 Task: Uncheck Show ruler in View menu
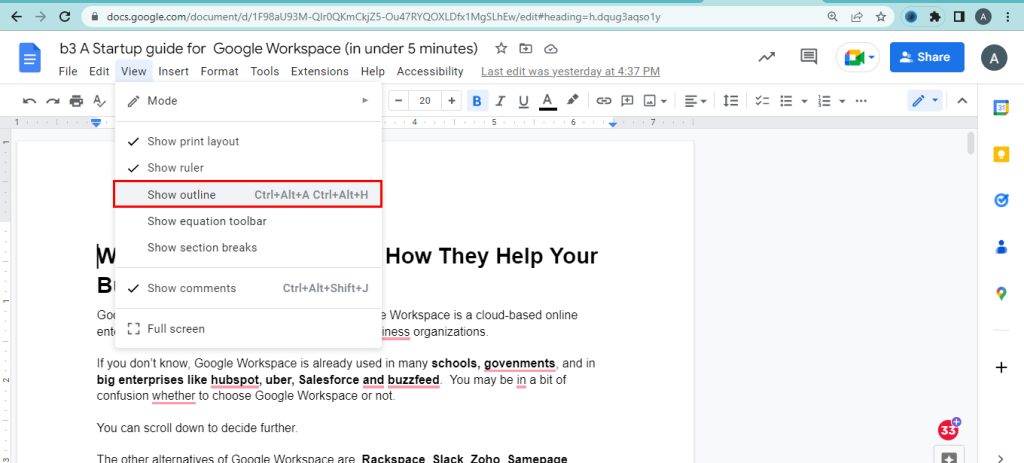pos(175,168)
